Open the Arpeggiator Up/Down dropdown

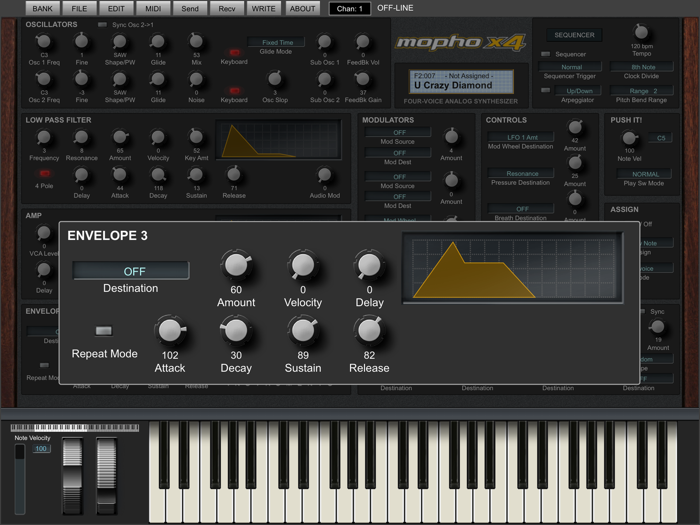coord(579,91)
